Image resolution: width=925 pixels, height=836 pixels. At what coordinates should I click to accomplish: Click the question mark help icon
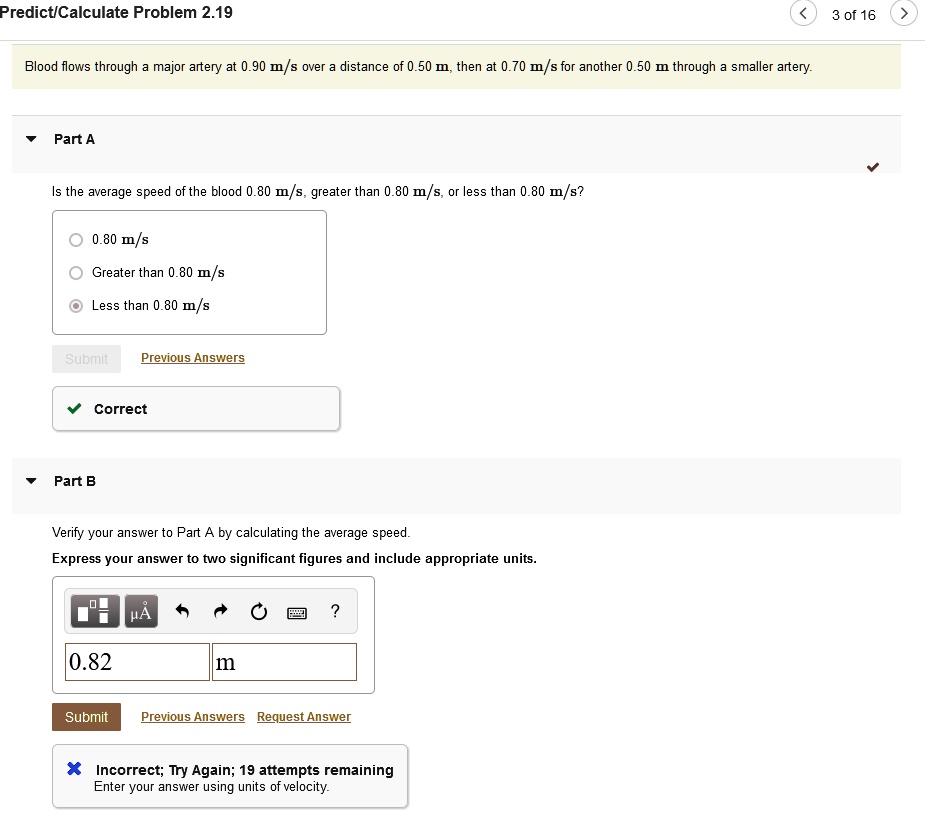(334, 611)
